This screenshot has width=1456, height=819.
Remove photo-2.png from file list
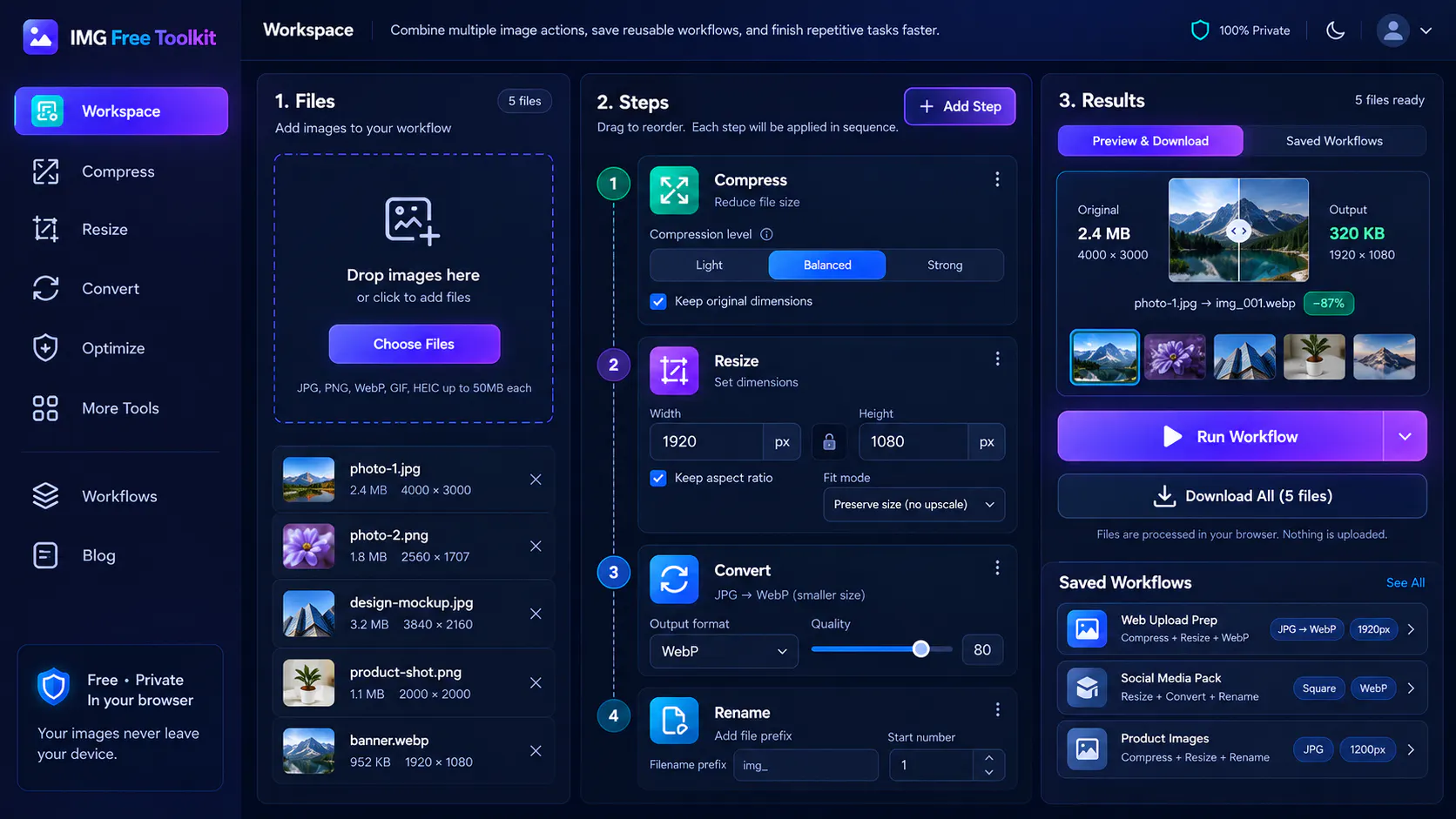click(536, 546)
